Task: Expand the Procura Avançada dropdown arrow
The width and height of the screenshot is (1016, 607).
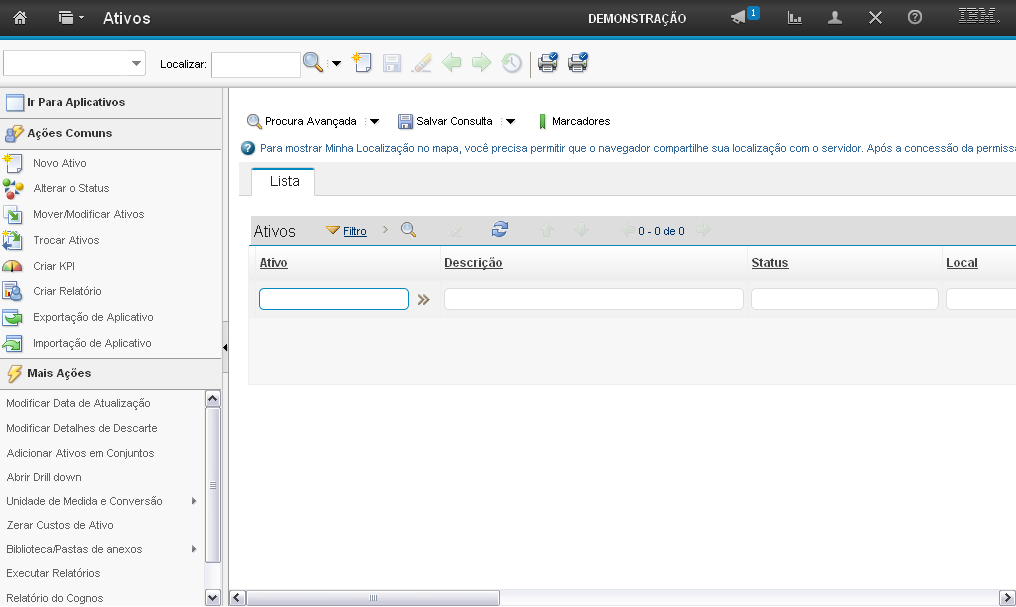Action: point(374,122)
